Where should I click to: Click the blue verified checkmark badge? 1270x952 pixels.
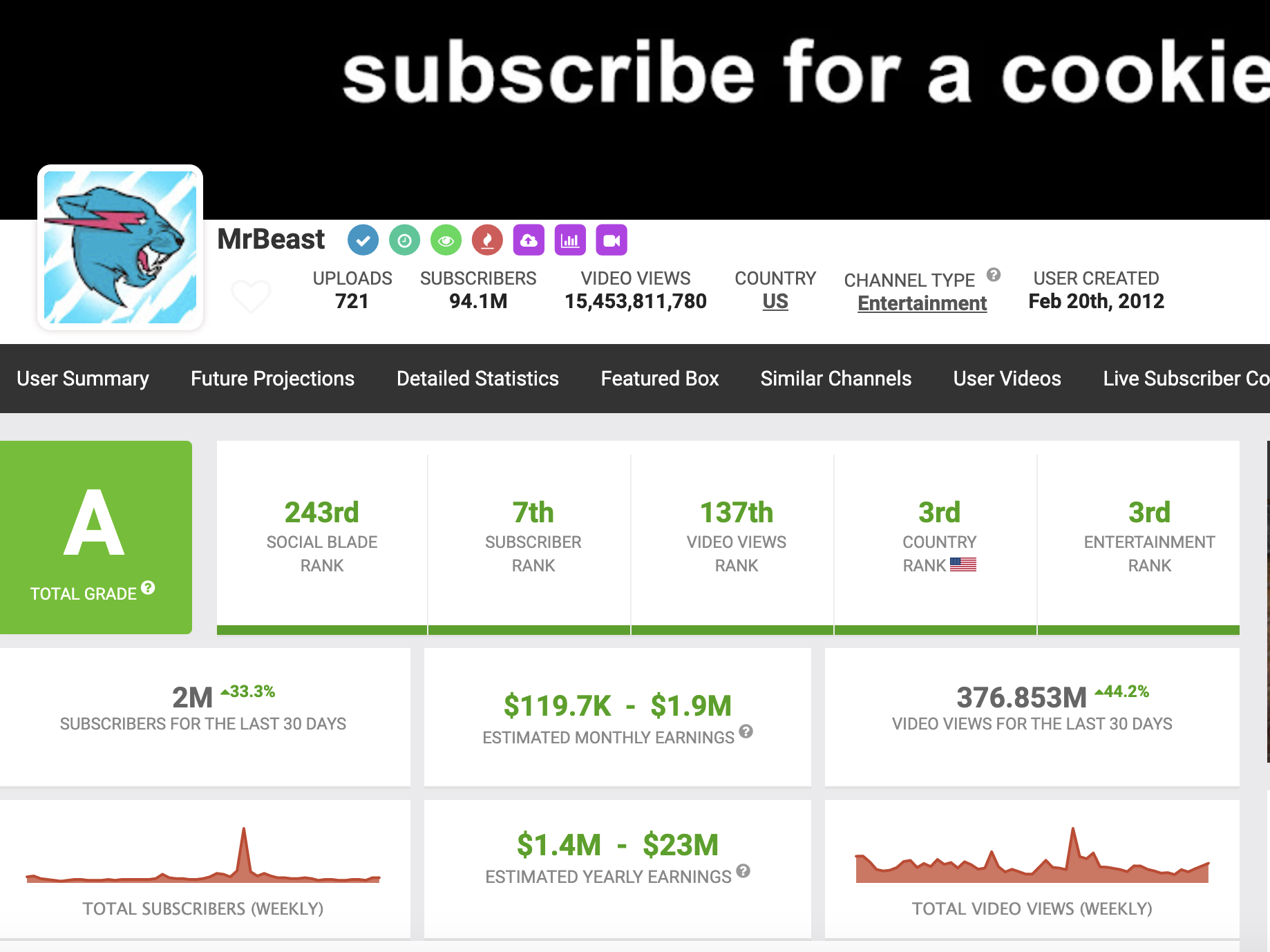point(363,240)
